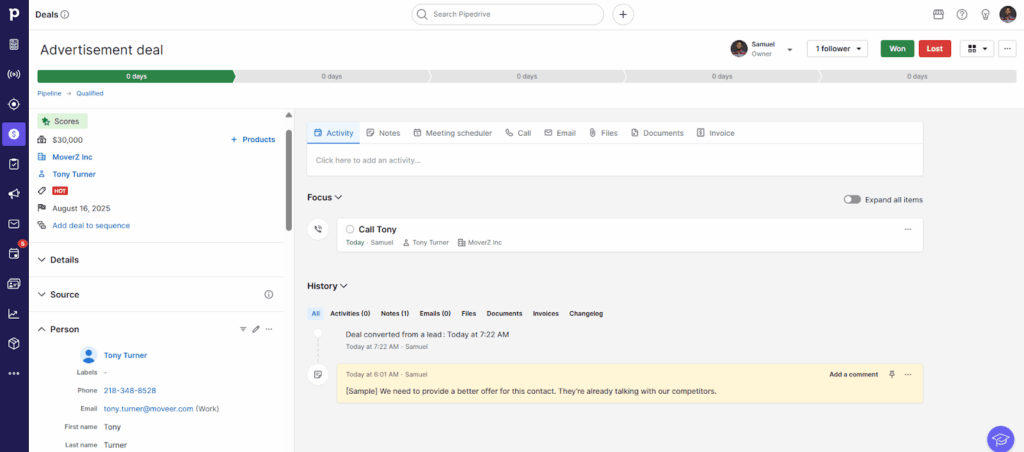
Task: Open the Products box icon in sidebar
Action: [x=14, y=343]
